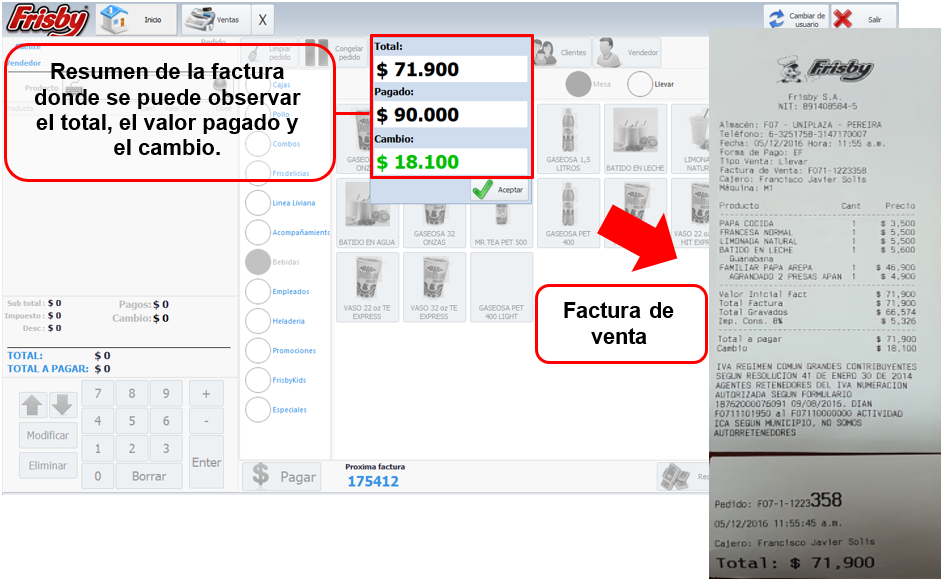
Task: Click the Inicio home button
Action: coord(136,19)
